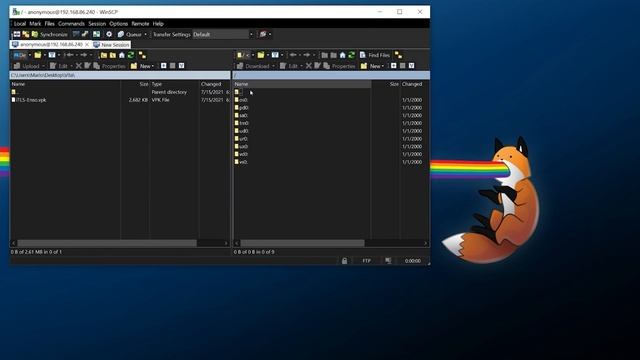This screenshot has width=640, height=360.
Task: Click the local panel horizontal scrollbar
Action: tap(107, 243)
